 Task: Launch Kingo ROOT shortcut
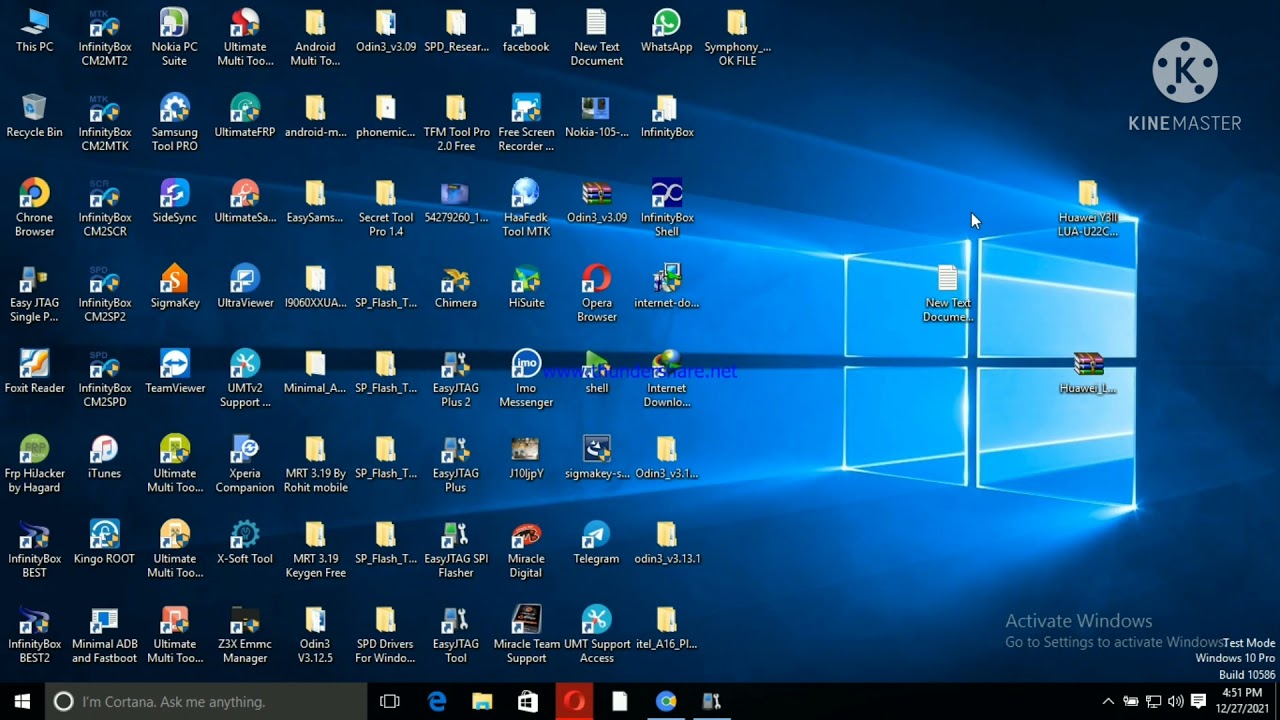click(104, 543)
